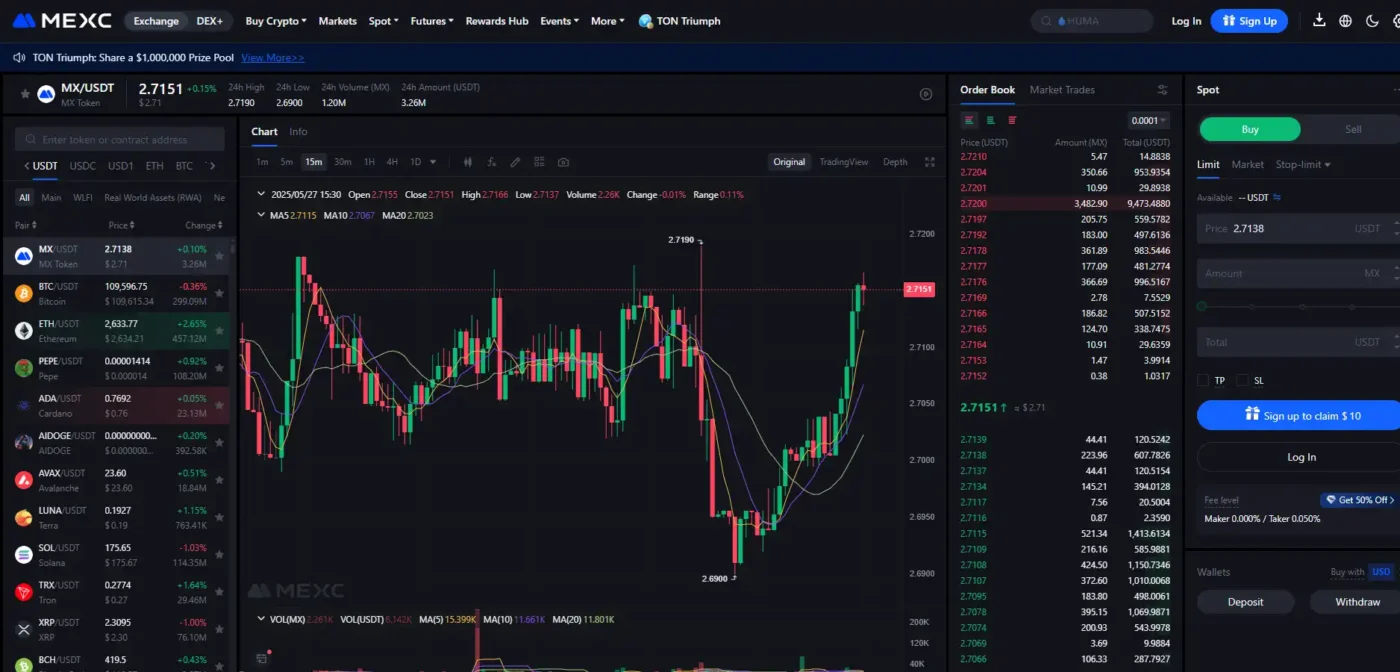Open the 0.0001 price precision dropdown
This screenshot has height=672, width=1400.
click(x=1149, y=120)
